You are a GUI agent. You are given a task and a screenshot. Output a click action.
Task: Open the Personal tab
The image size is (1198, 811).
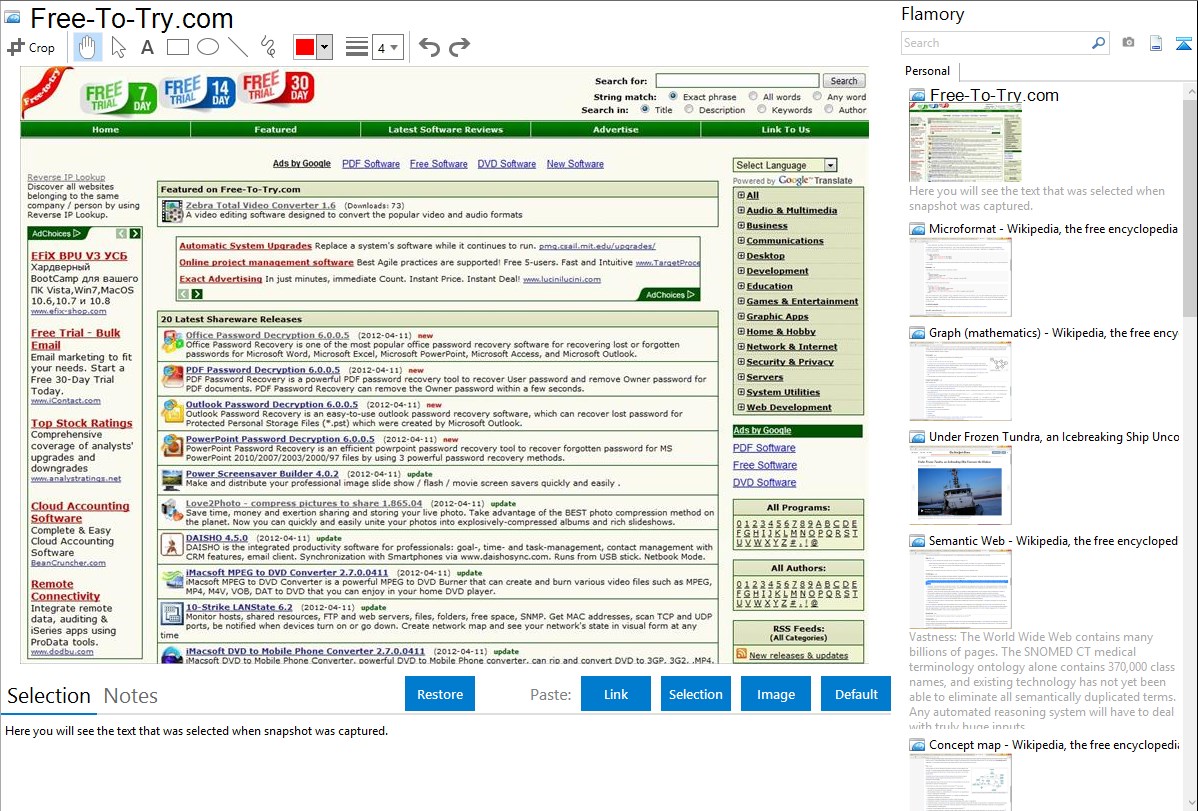[927, 71]
